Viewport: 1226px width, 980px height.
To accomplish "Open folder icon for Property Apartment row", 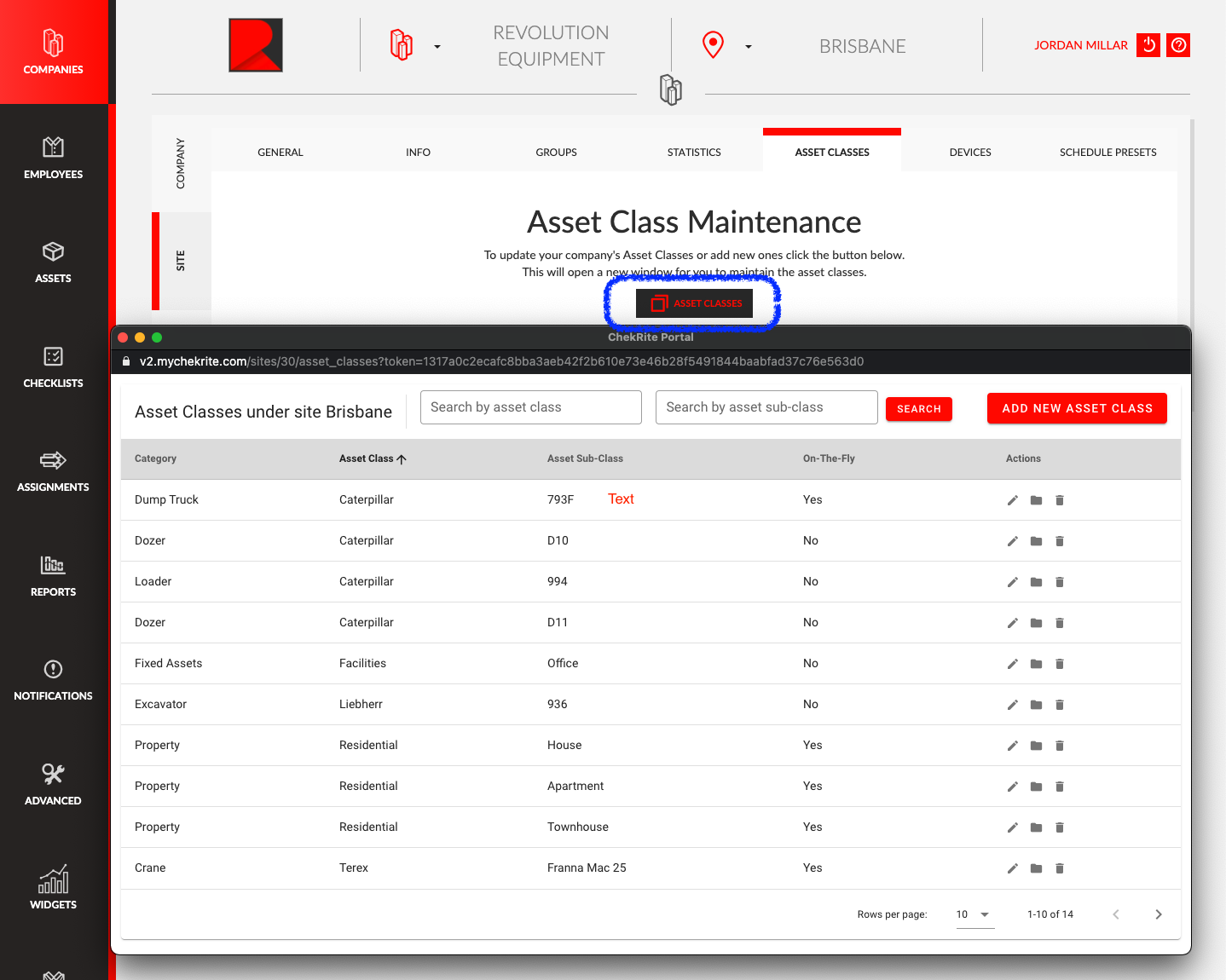I will [1036, 787].
